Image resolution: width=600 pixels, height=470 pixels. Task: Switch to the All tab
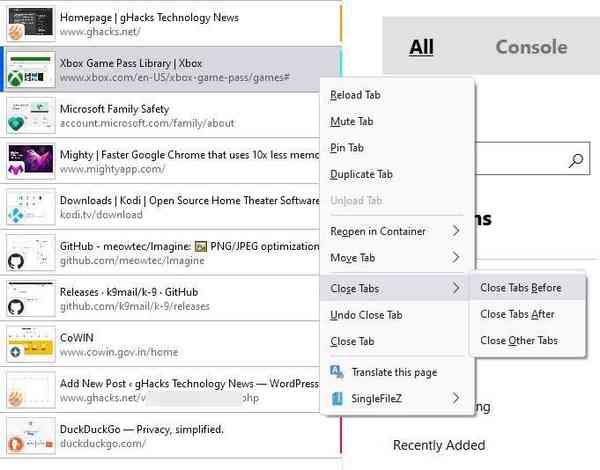[x=421, y=47]
